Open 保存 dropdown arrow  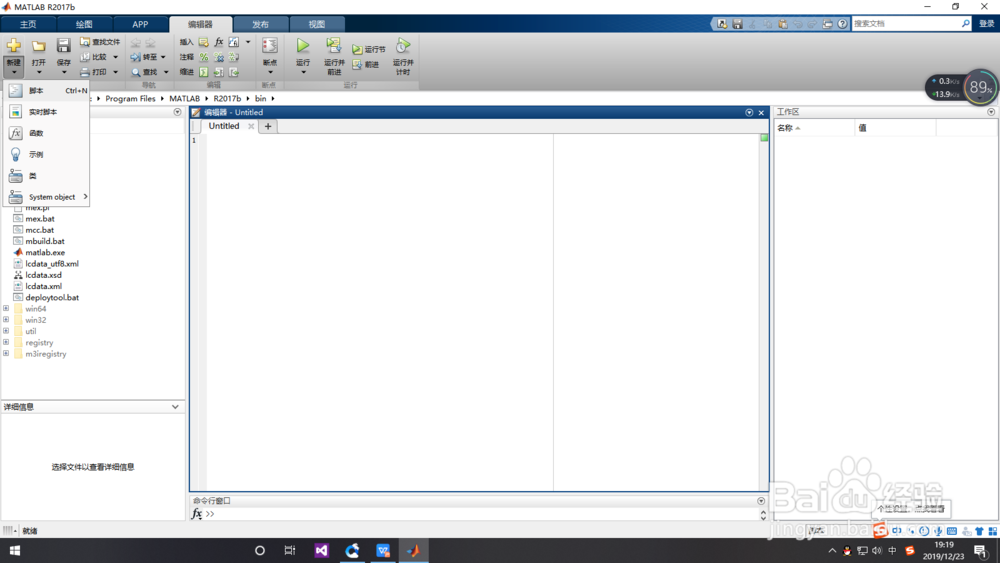point(63,72)
